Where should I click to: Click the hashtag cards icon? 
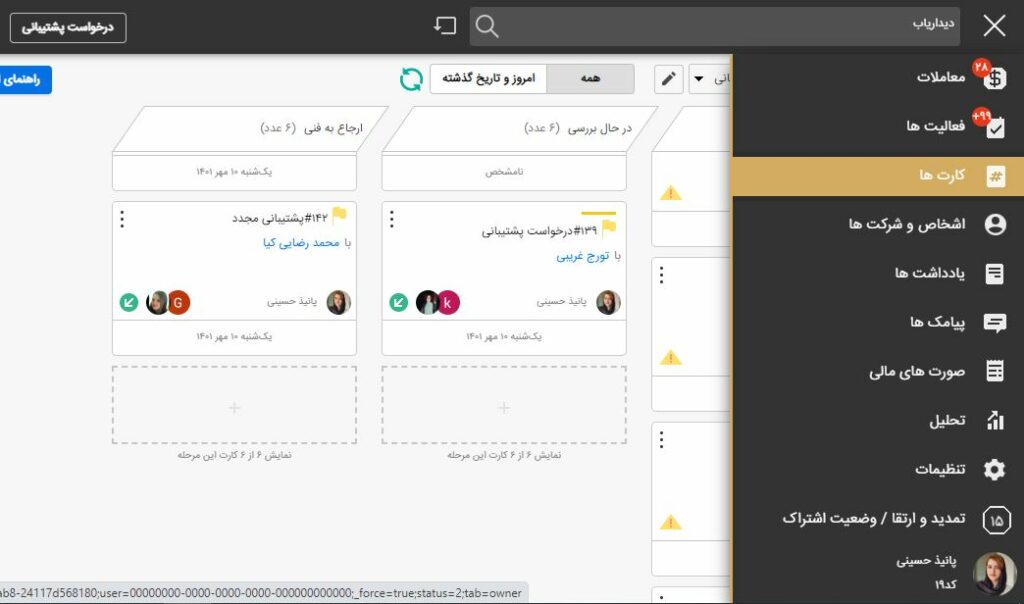click(x=995, y=176)
